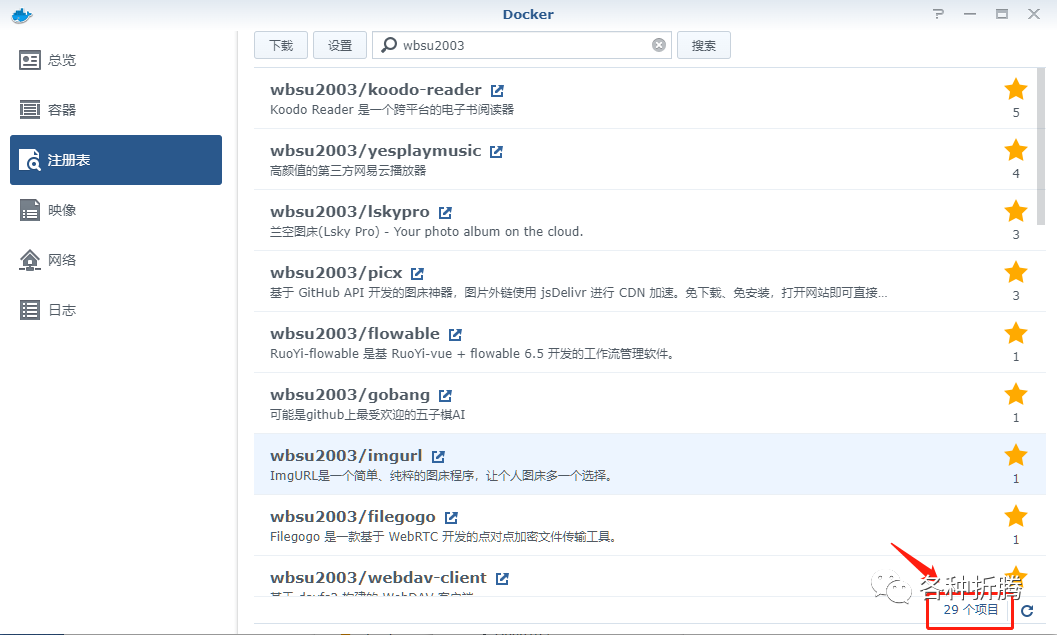
Task: Open the help question mark button
Action: [x=938, y=14]
